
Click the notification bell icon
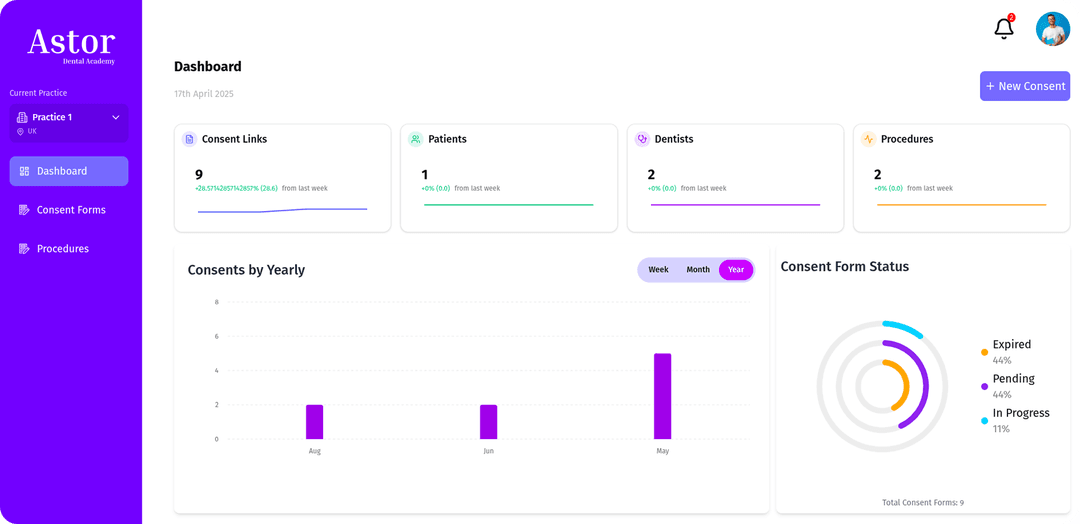click(1004, 29)
